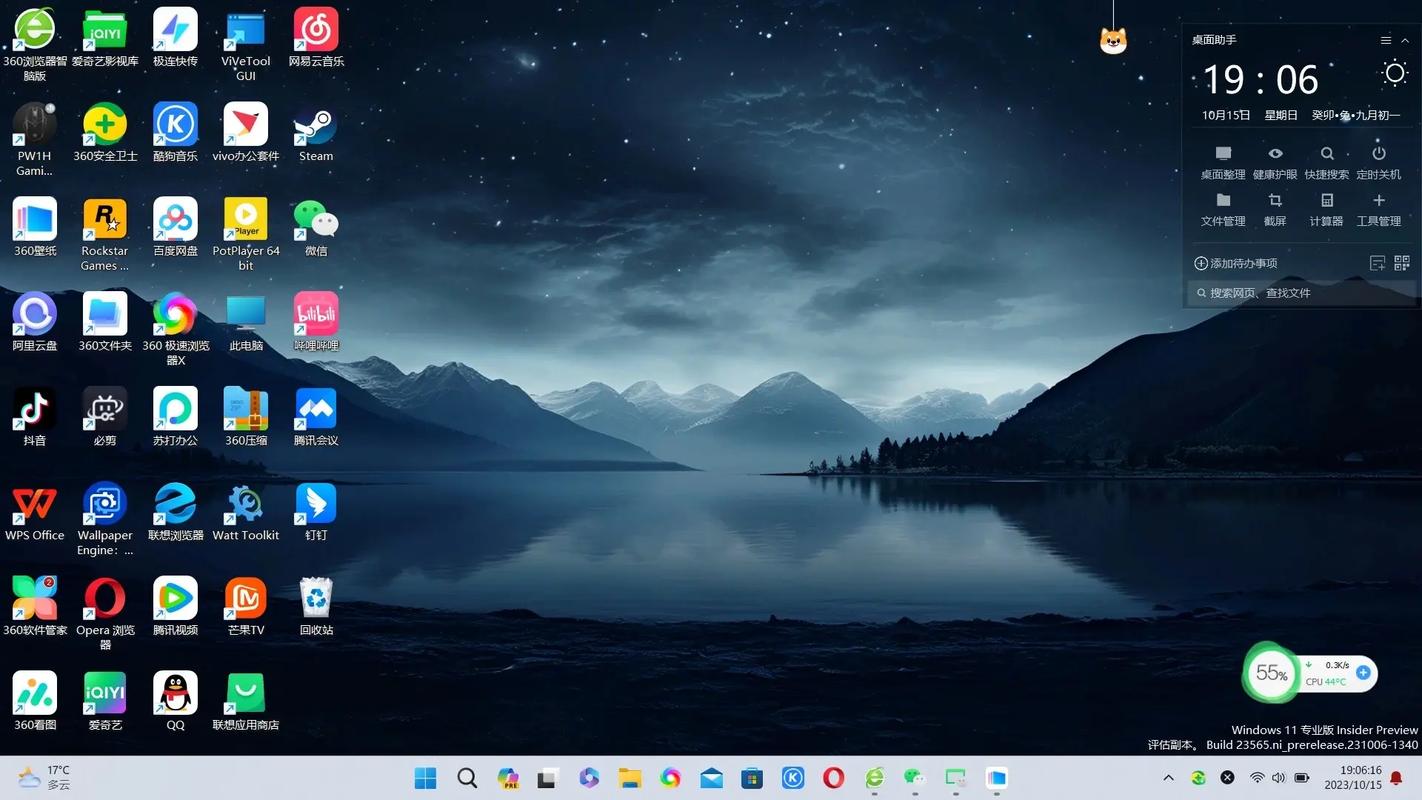This screenshot has width=1422, height=800.
Task: Select the 苏打办公 desktop icon
Action: tap(175, 418)
